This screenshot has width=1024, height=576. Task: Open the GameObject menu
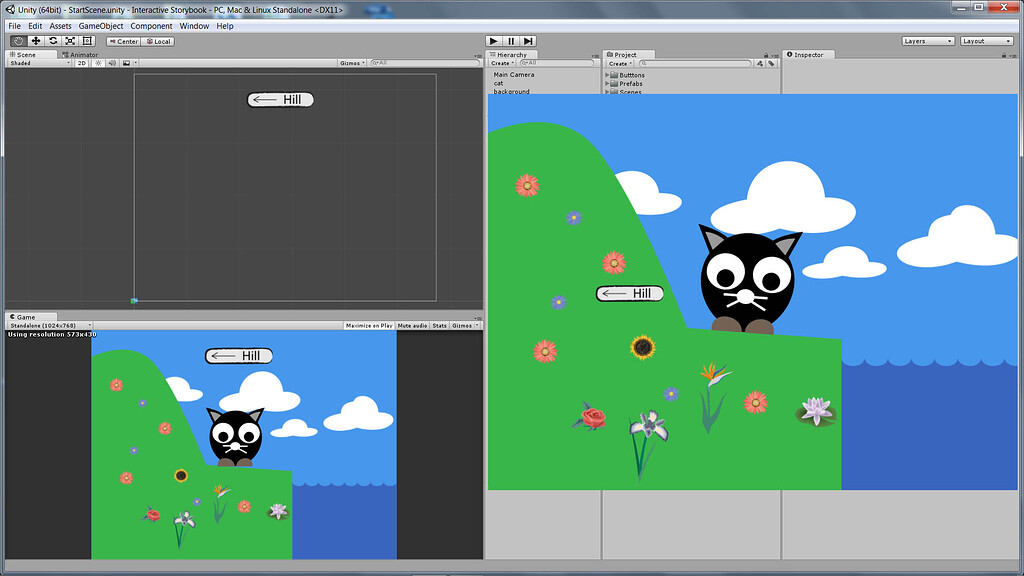click(x=101, y=25)
